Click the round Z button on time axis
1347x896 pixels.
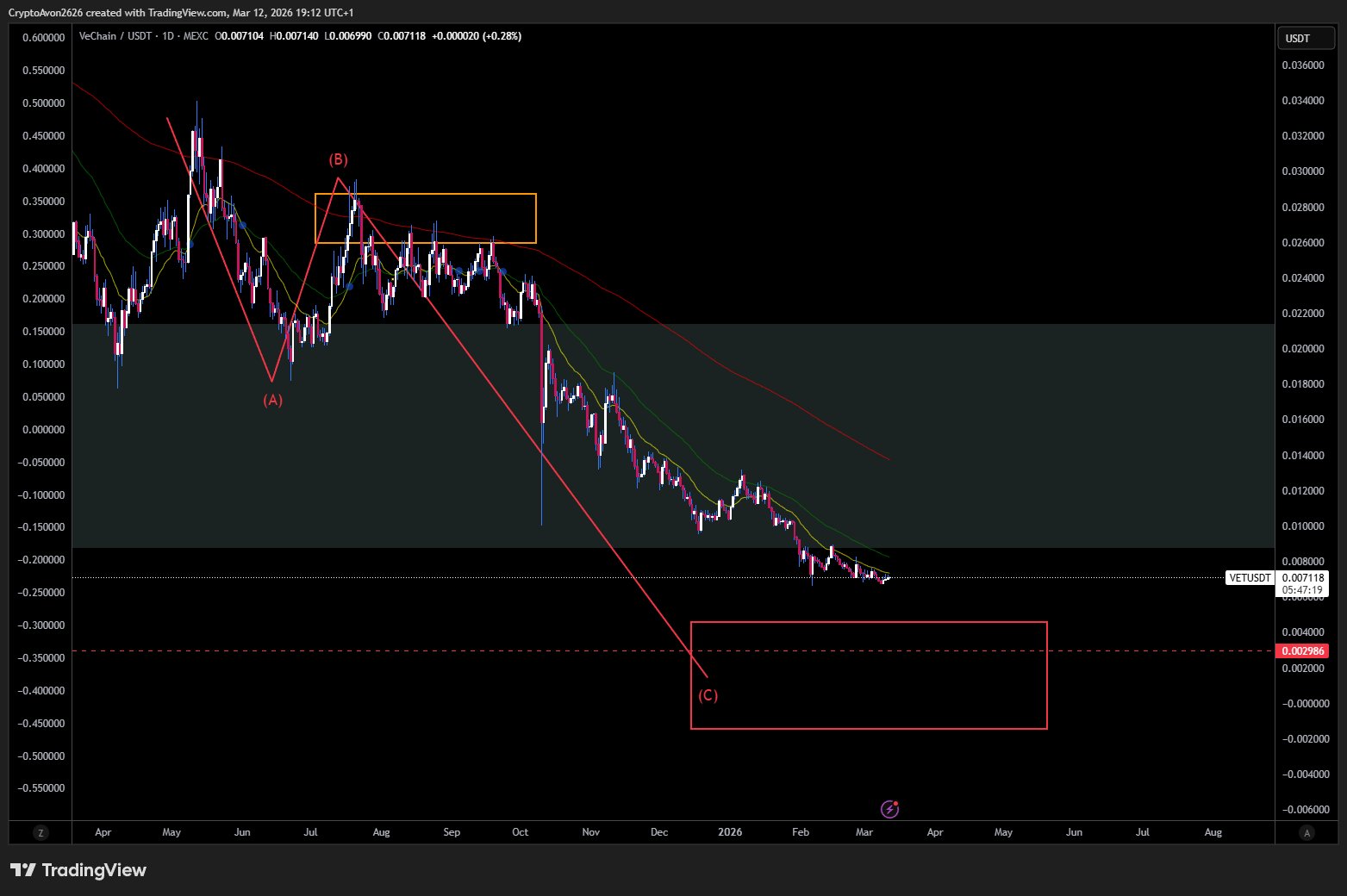click(x=41, y=833)
